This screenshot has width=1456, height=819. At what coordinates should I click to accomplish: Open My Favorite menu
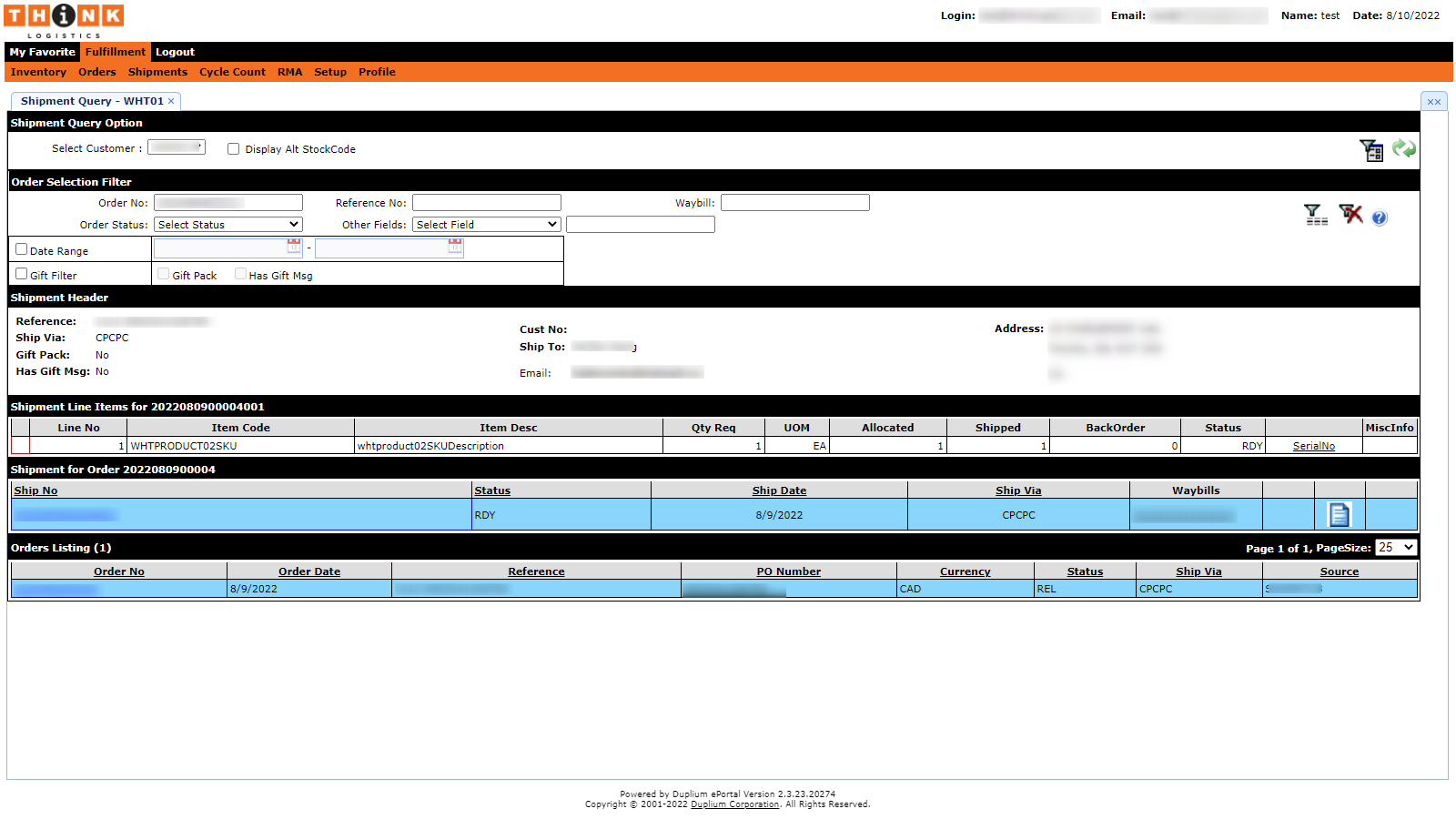tap(43, 52)
